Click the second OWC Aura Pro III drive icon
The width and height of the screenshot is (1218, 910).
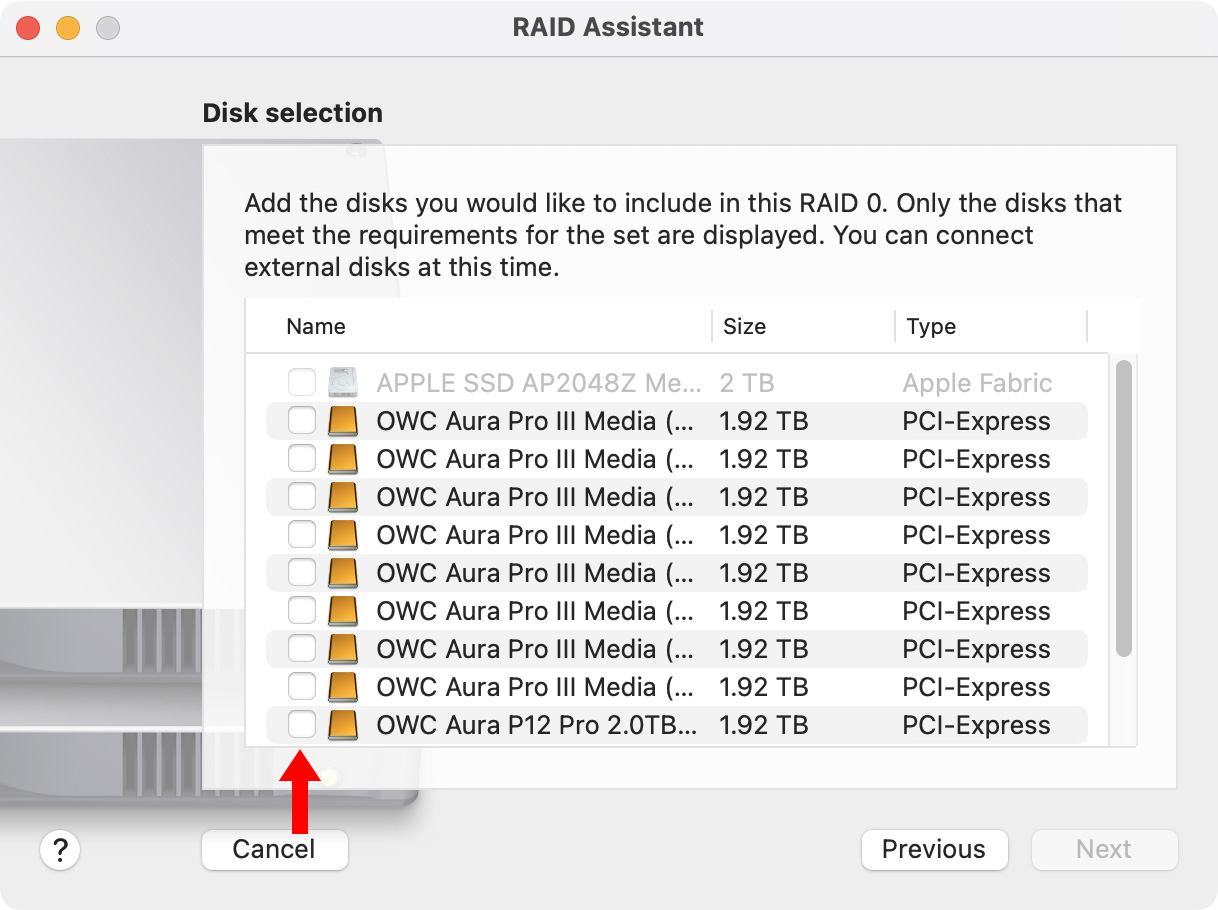click(x=343, y=459)
